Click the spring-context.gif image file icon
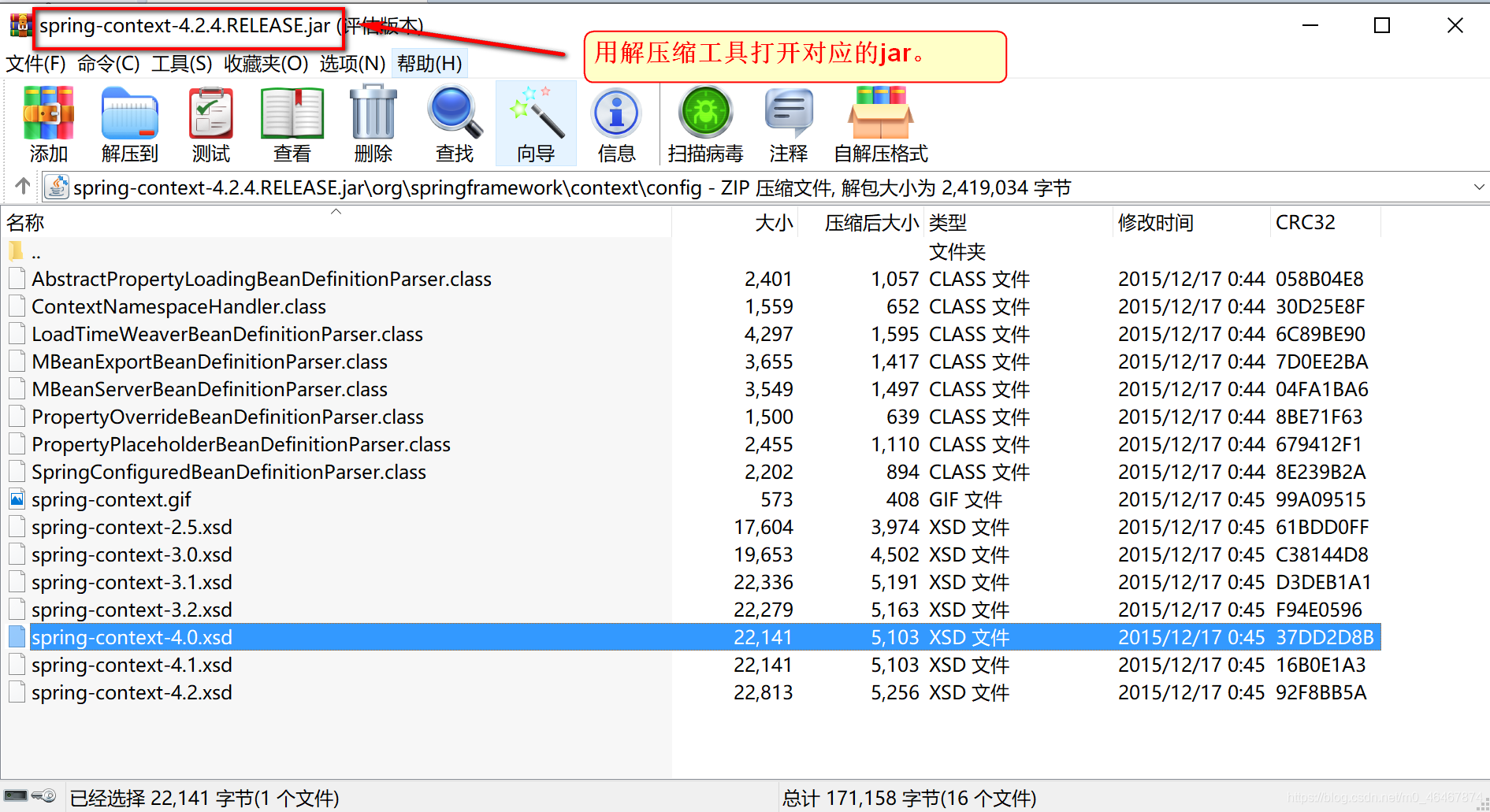The height and width of the screenshot is (812, 1490). click(17, 499)
